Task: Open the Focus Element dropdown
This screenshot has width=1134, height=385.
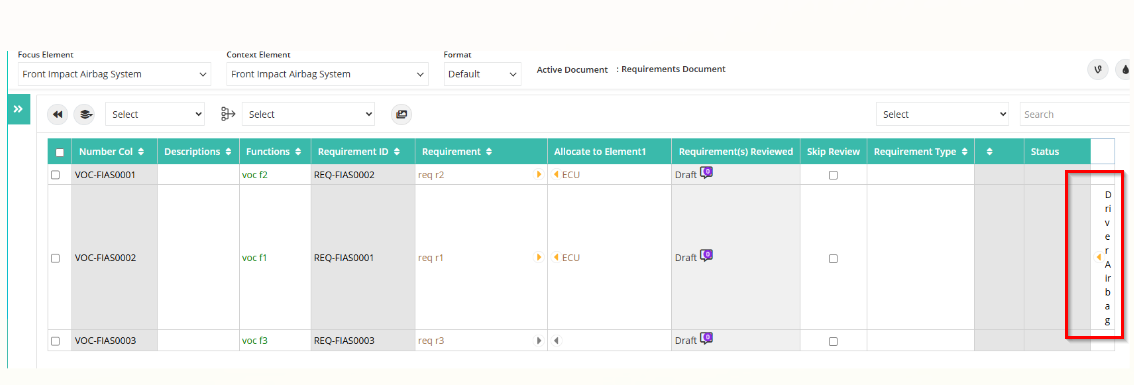Action: [114, 74]
